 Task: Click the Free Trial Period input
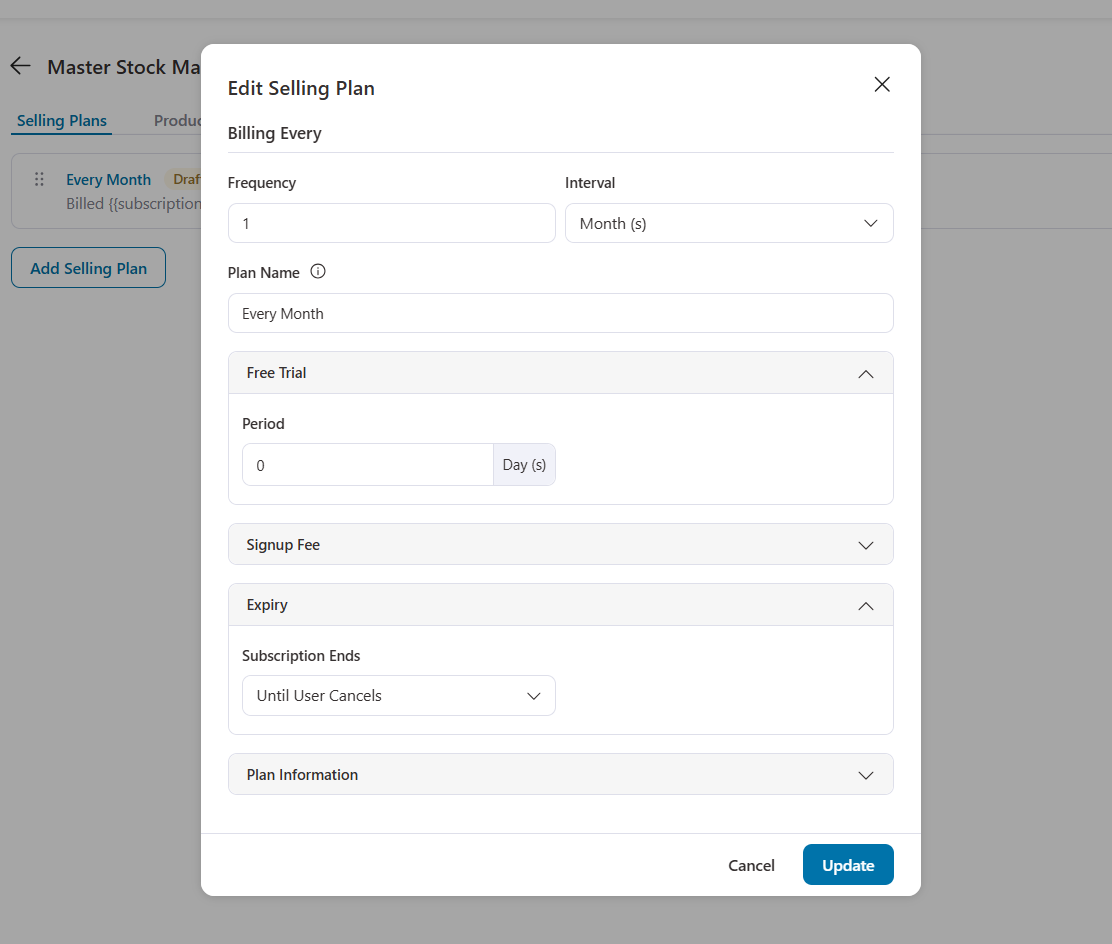[367, 464]
